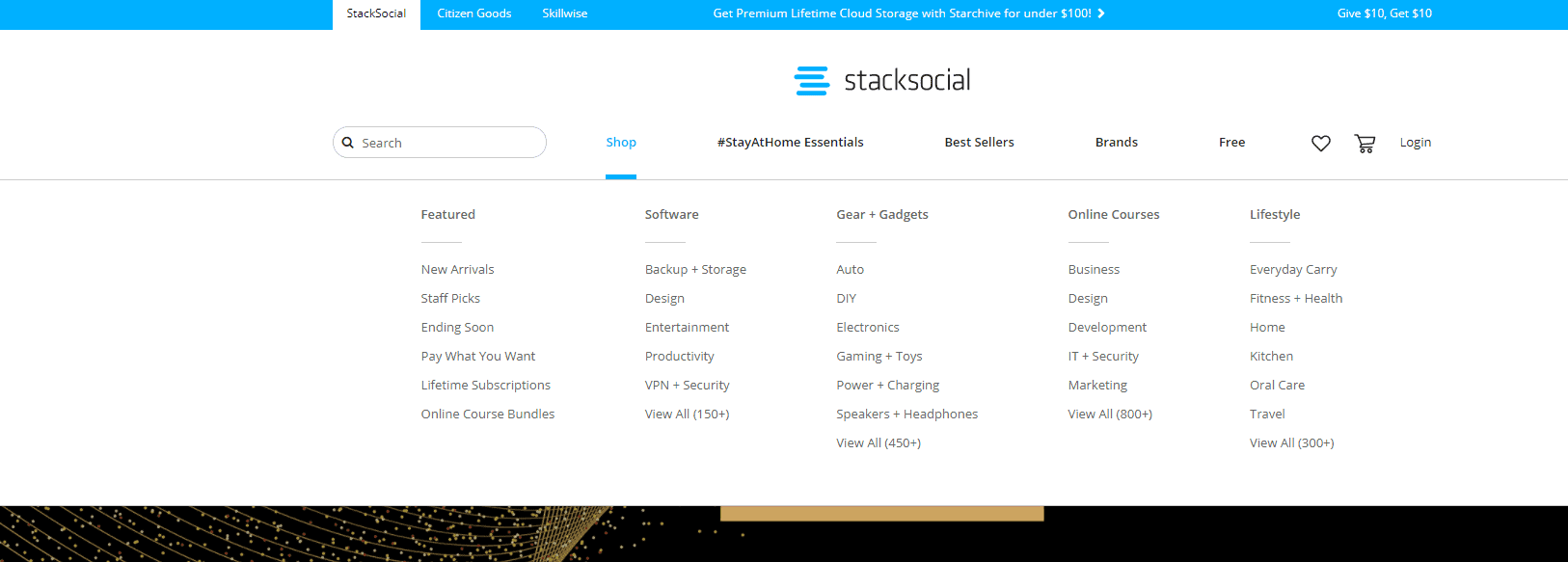
Task: Open Pay What You Want
Action: (x=477, y=356)
